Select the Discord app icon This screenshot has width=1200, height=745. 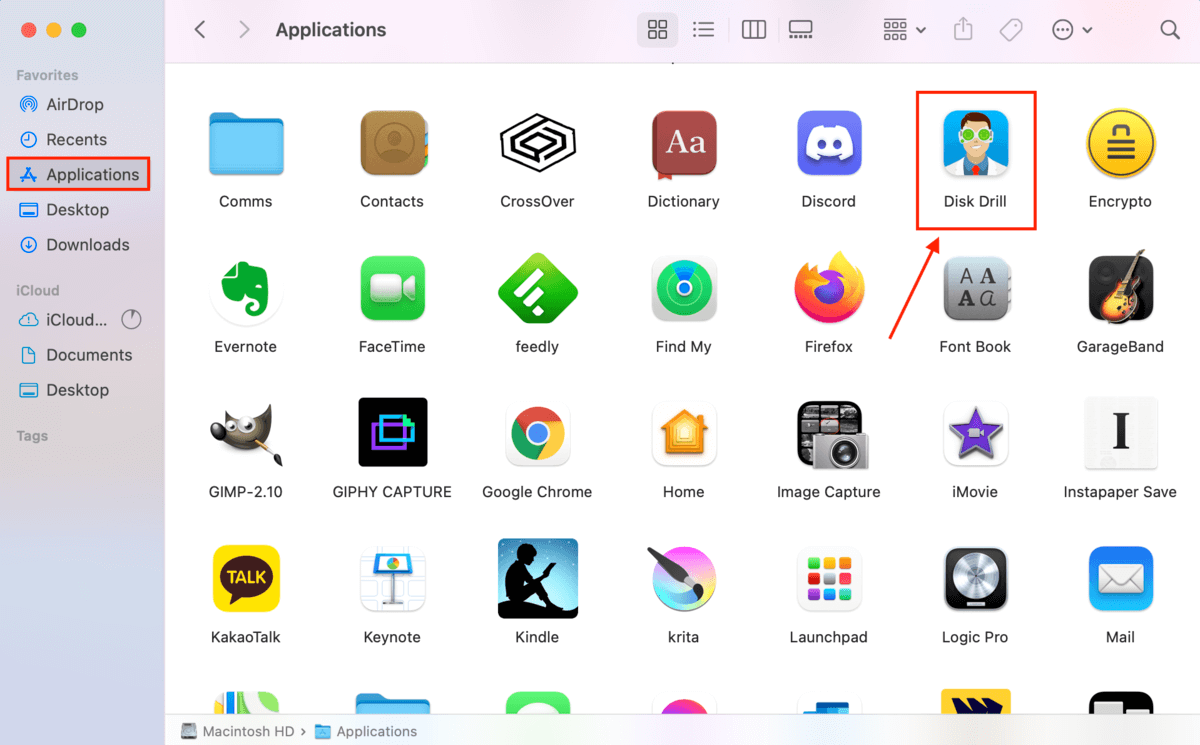point(829,143)
